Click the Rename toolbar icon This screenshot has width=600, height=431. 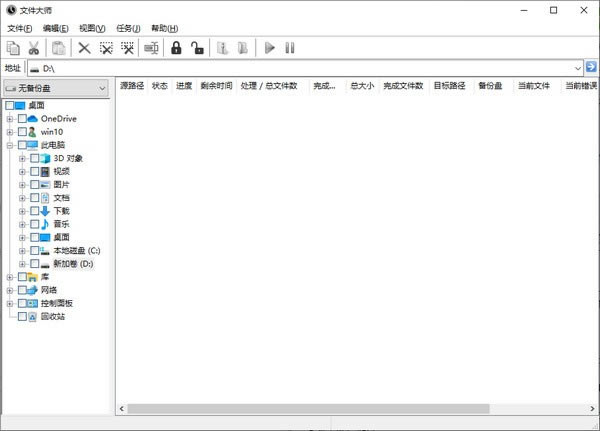point(151,48)
